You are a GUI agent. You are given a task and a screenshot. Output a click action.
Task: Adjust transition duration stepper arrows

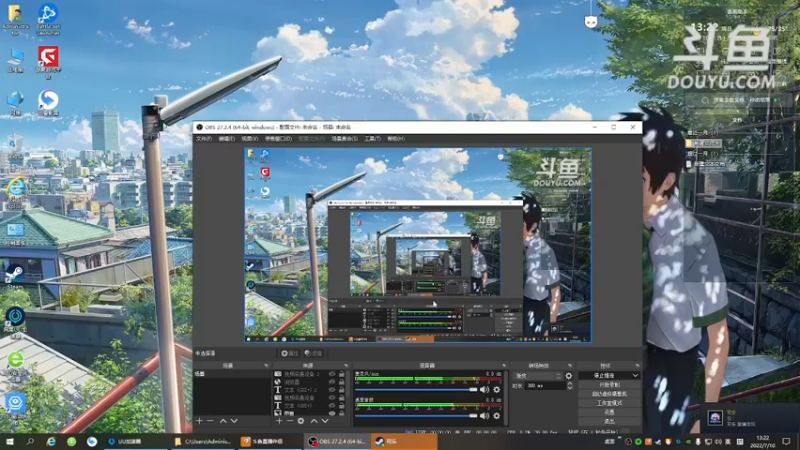[x=569, y=386]
